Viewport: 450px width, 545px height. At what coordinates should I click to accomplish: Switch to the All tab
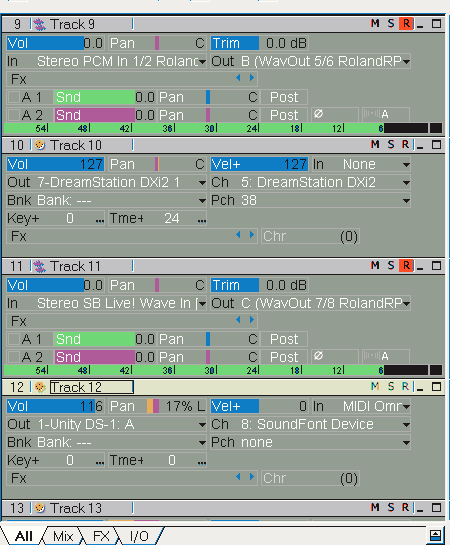coord(24,536)
